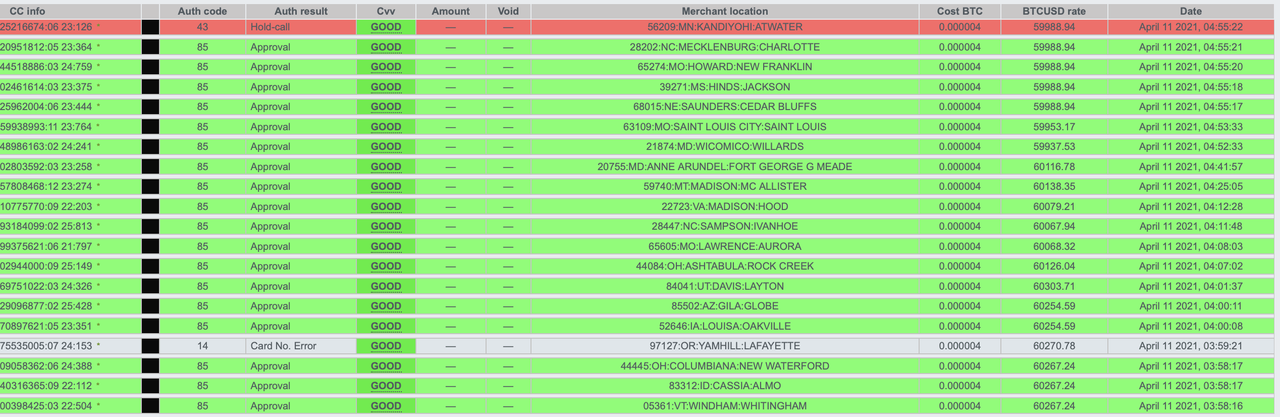Click auth code 14 in the grey row
The width and height of the screenshot is (1280, 417).
[202, 346]
